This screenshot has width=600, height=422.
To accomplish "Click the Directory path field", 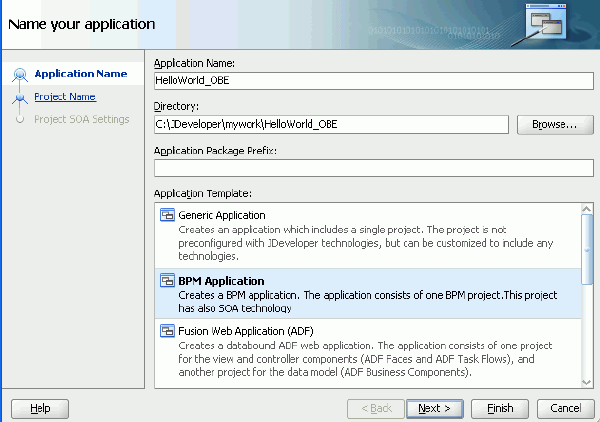I will (332, 124).
